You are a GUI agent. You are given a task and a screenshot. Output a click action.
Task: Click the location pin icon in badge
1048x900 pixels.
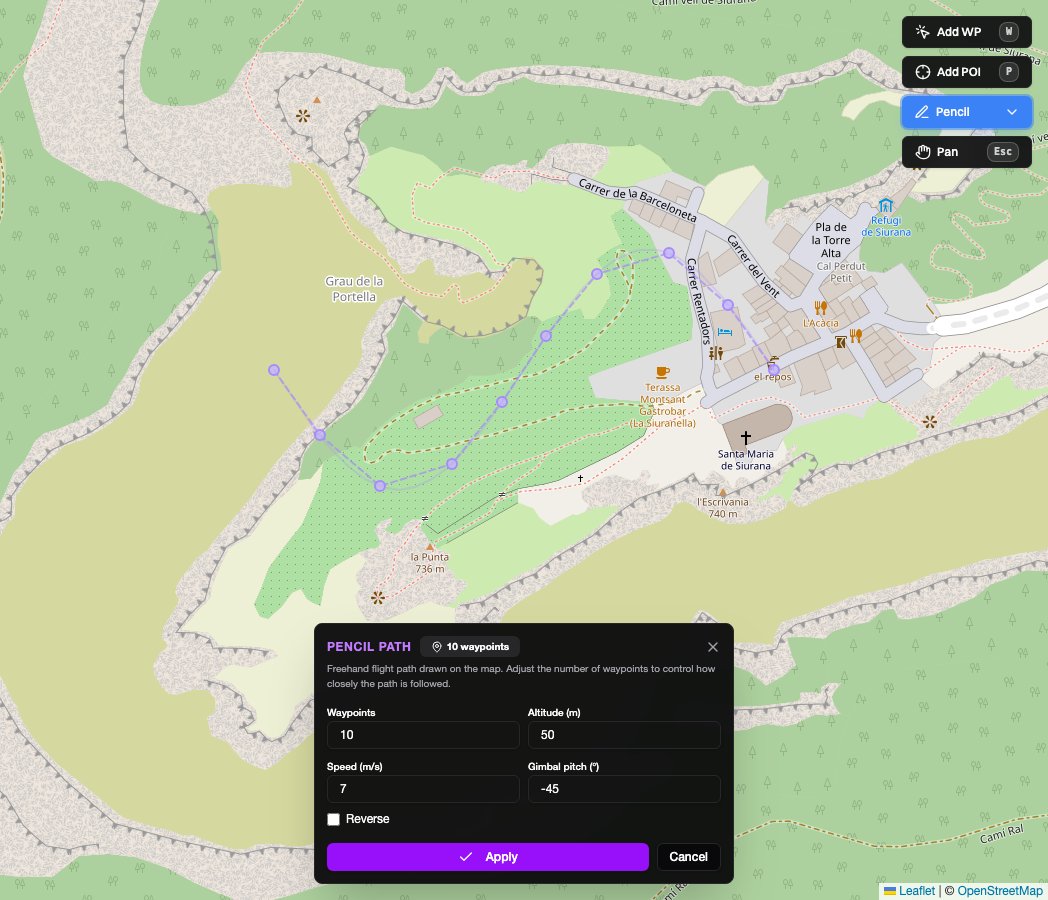pyautogui.click(x=437, y=647)
